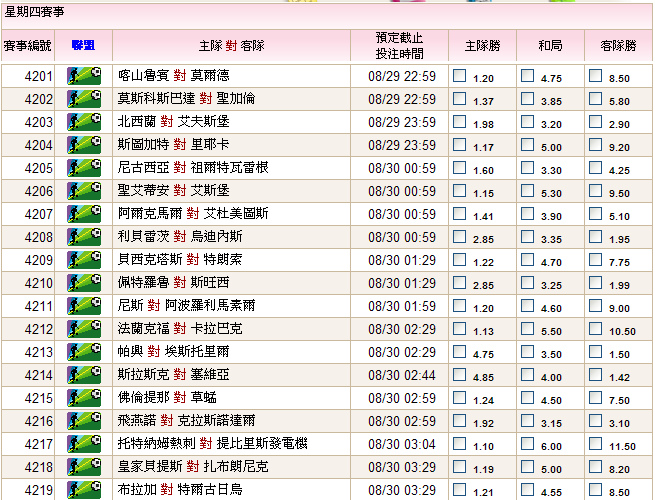Click the league icon for match 4204
Image resolution: width=655 pixels, height=500 pixels.
click(x=84, y=145)
